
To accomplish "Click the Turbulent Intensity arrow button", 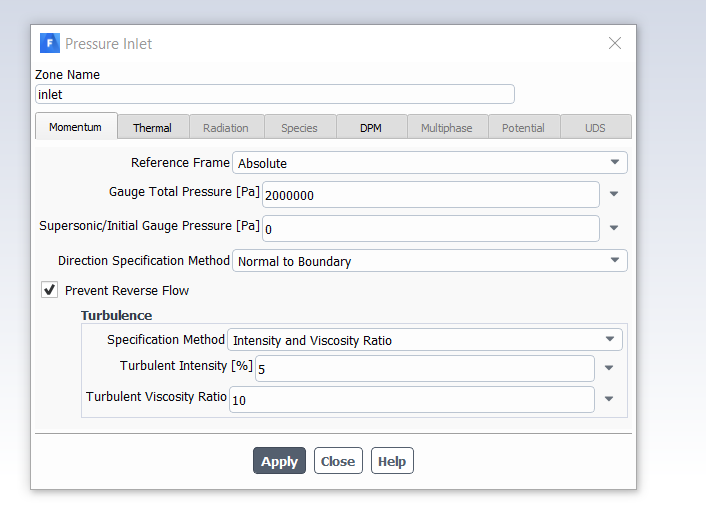I will click(x=609, y=368).
